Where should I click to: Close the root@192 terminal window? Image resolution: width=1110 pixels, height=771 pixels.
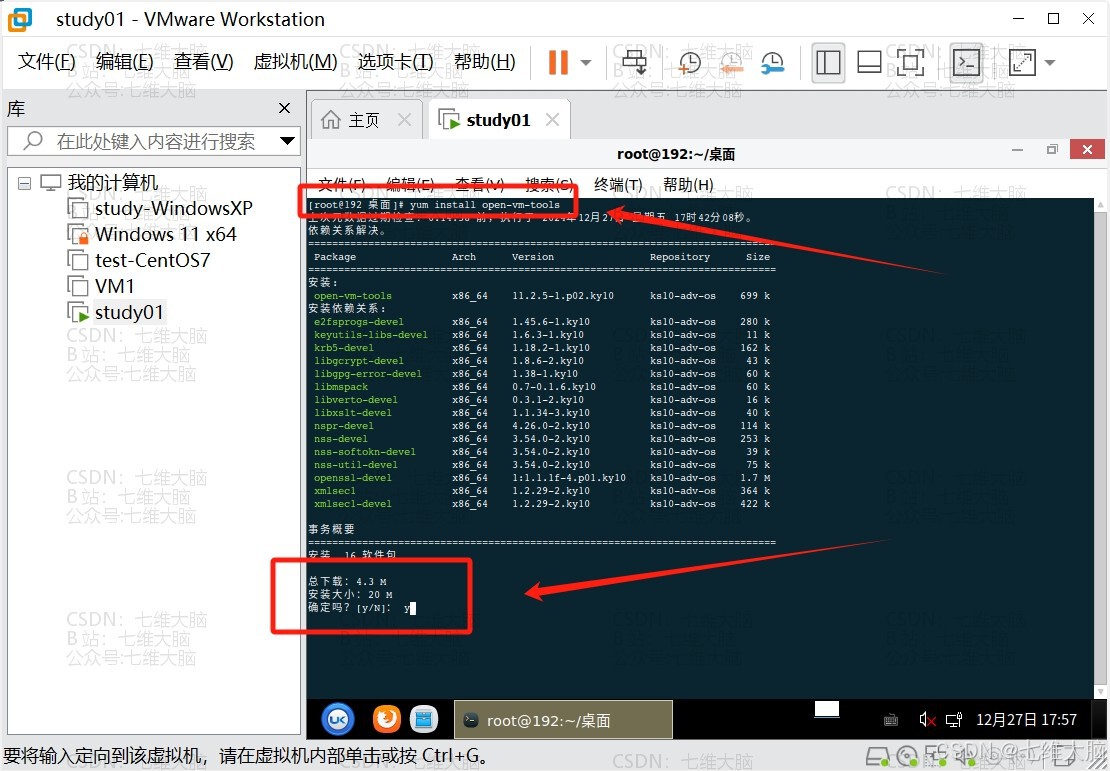pyautogui.click(x=1087, y=149)
